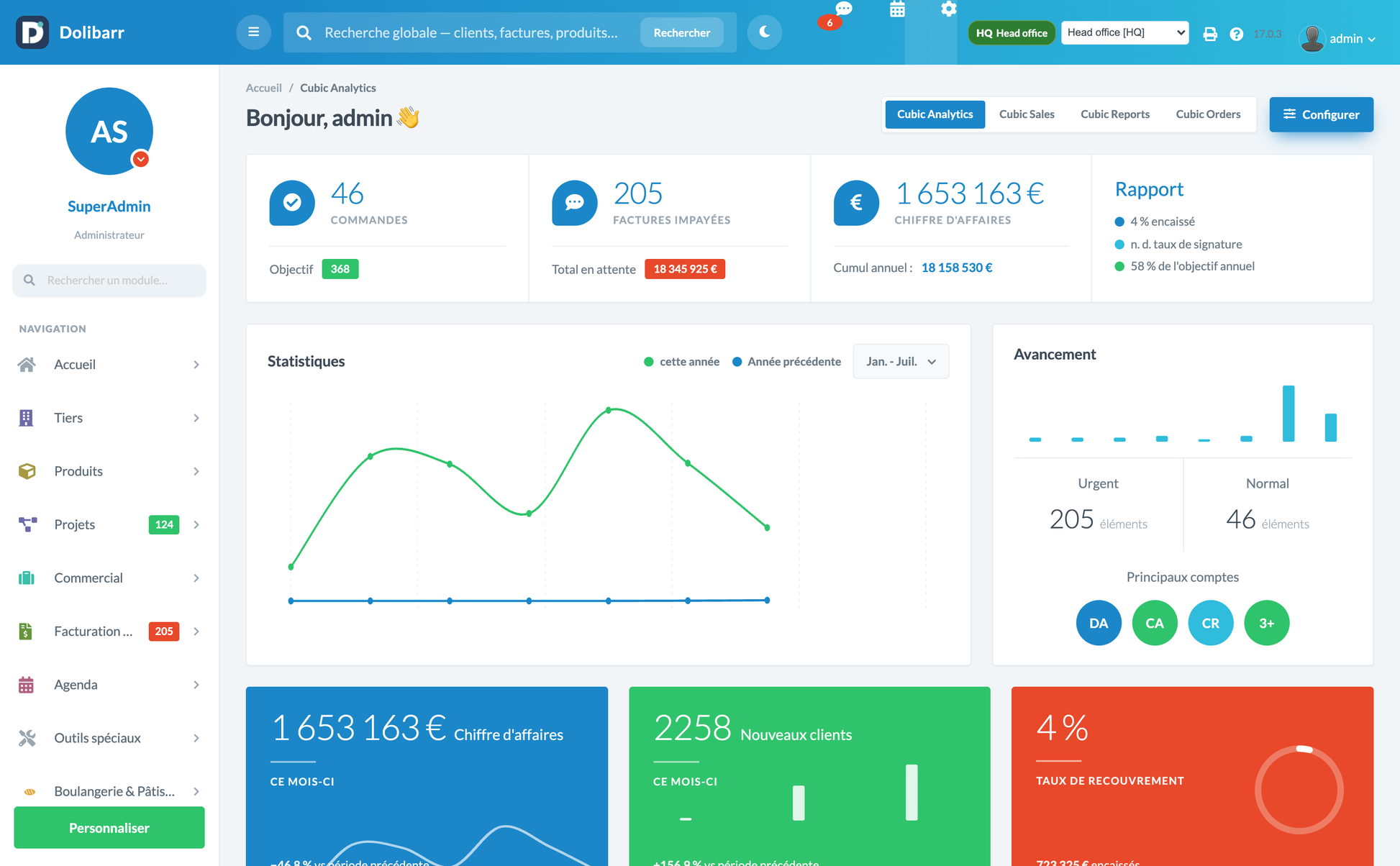Image resolution: width=1400 pixels, height=866 pixels.
Task: Open the chat messages icon with badge 6
Action: click(843, 9)
